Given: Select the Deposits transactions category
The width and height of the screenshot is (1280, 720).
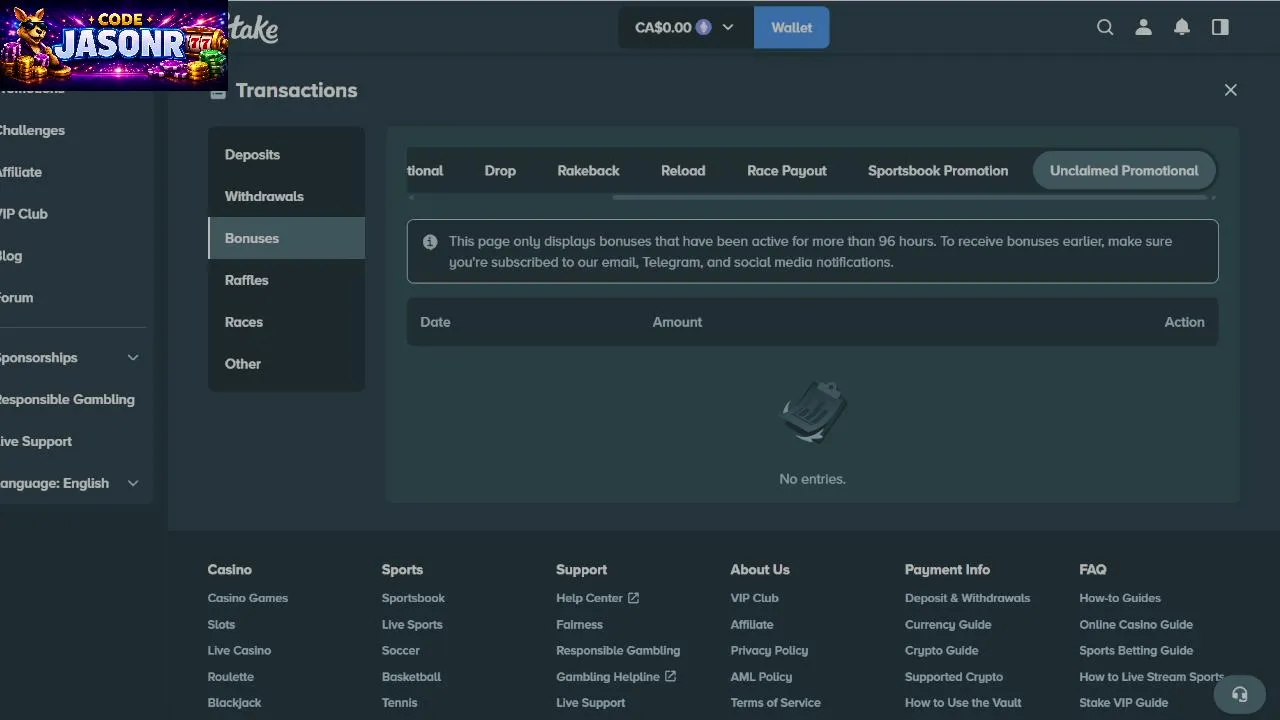Looking at the screenshot, I should [x=286, y=155].
